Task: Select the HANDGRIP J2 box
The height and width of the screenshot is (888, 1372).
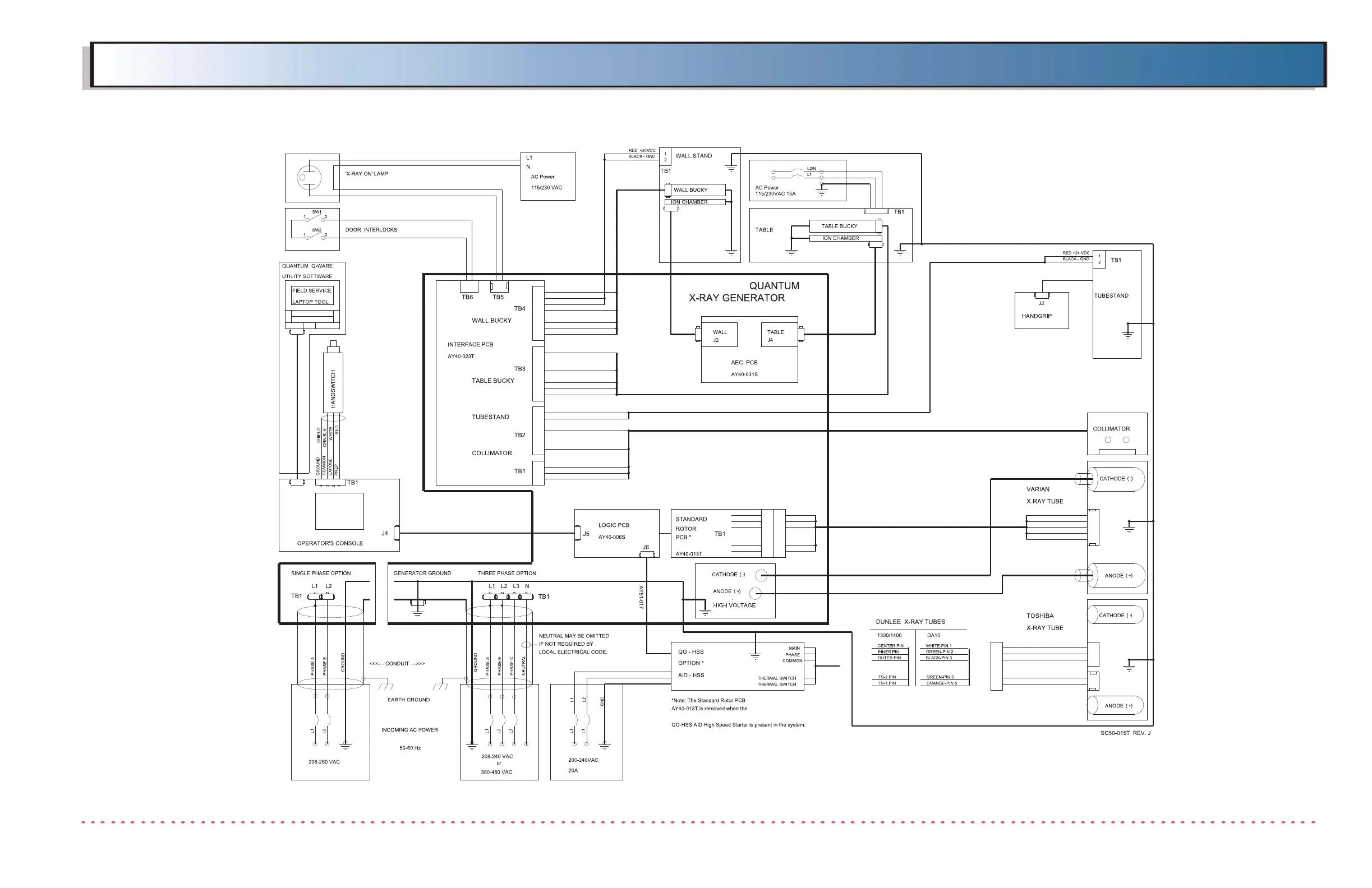Action: [1041, 311]
